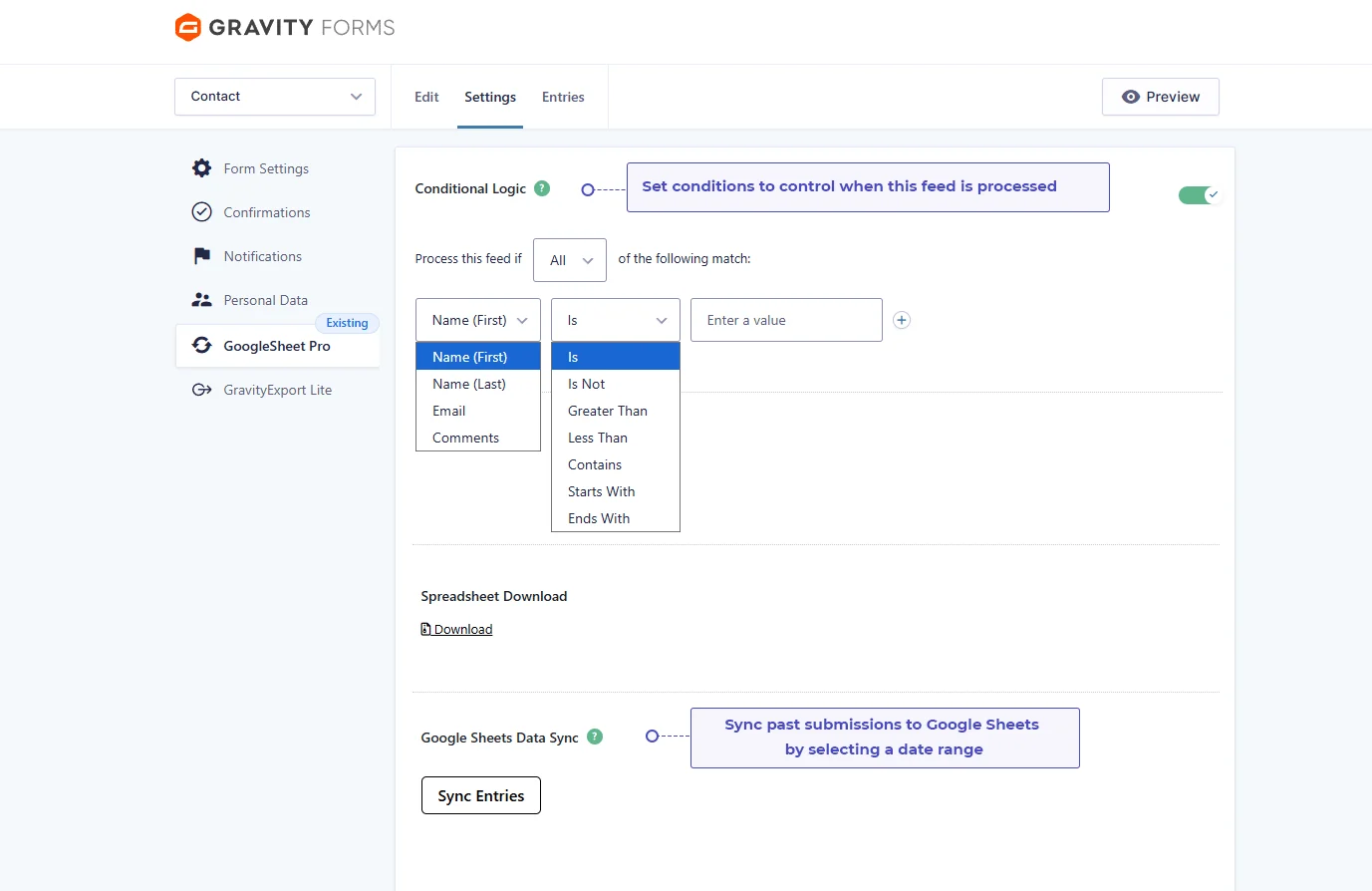Click the Preview button text
The width and height of the screenshot is (1372, 891).
pos(1173,97)
